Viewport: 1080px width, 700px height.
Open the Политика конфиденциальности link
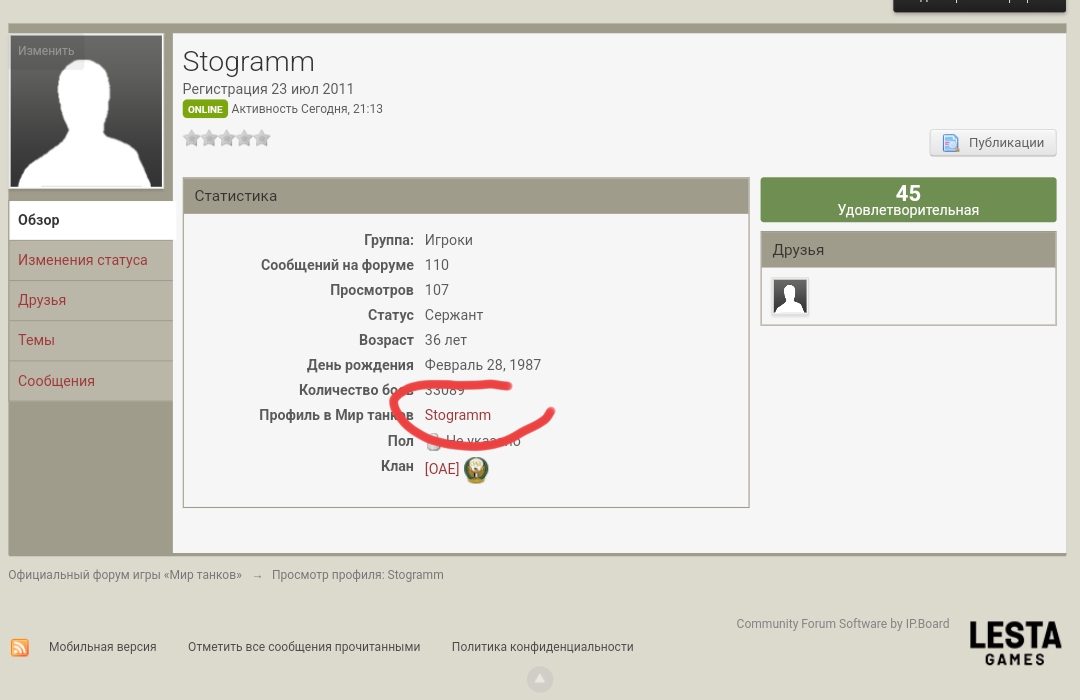543,647
